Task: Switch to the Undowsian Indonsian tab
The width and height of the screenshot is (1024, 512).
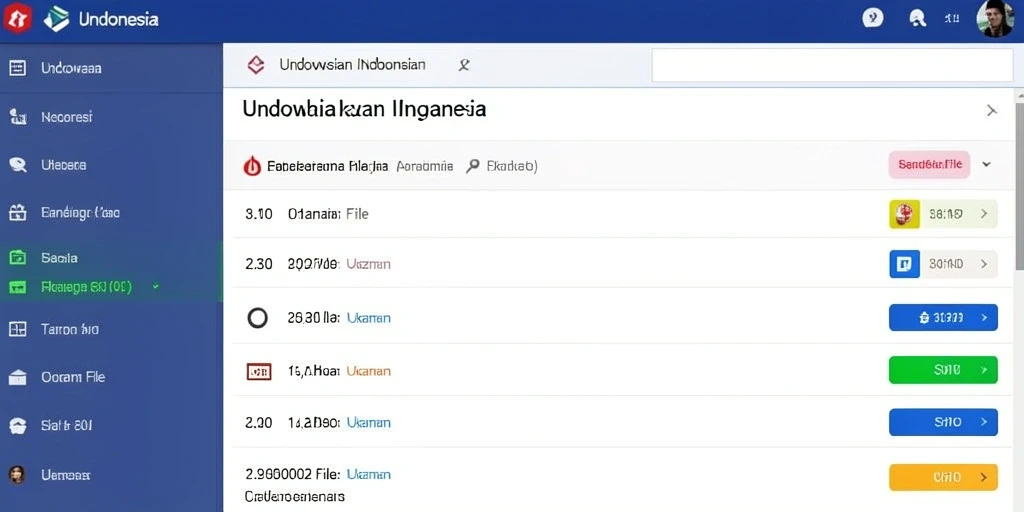Action: pyautogui.click(x=352, y=65)
